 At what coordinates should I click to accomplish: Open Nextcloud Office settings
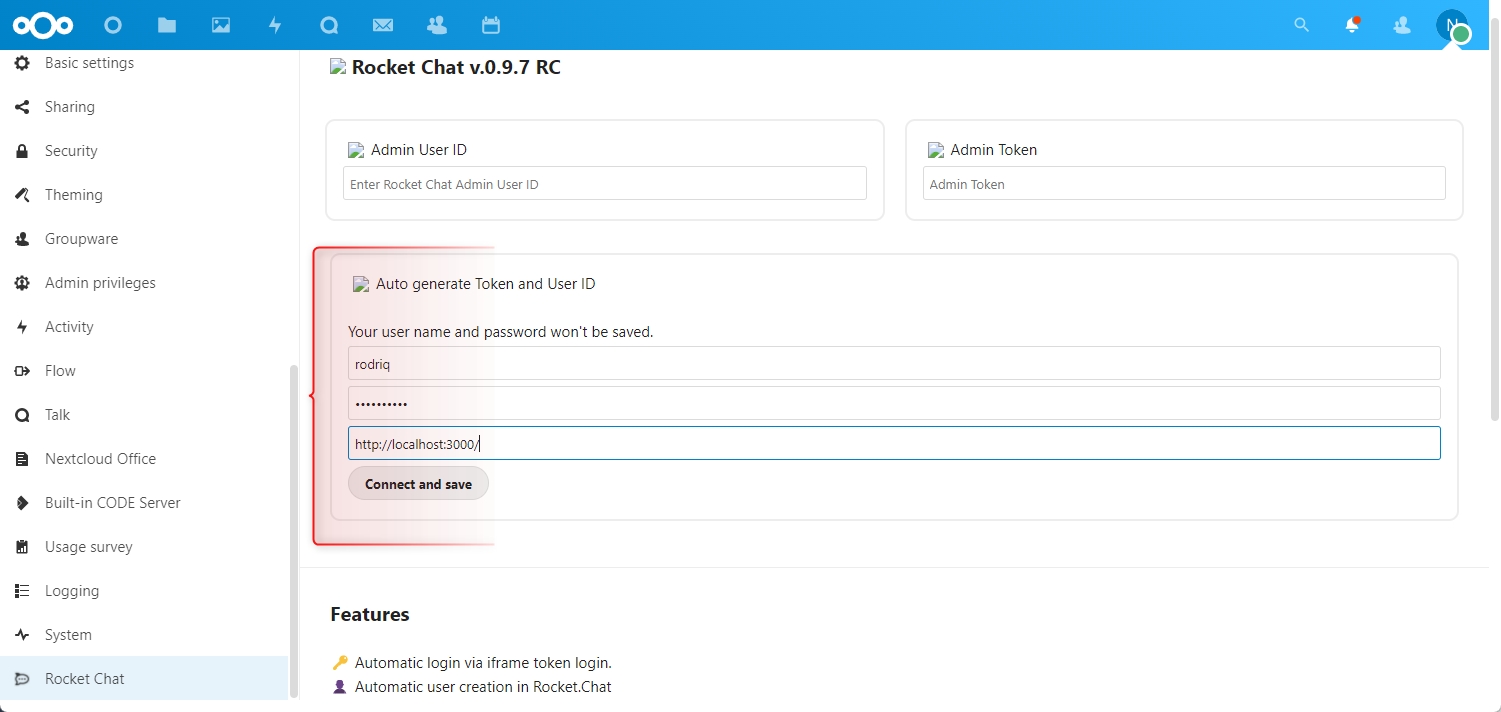point(100,459)
